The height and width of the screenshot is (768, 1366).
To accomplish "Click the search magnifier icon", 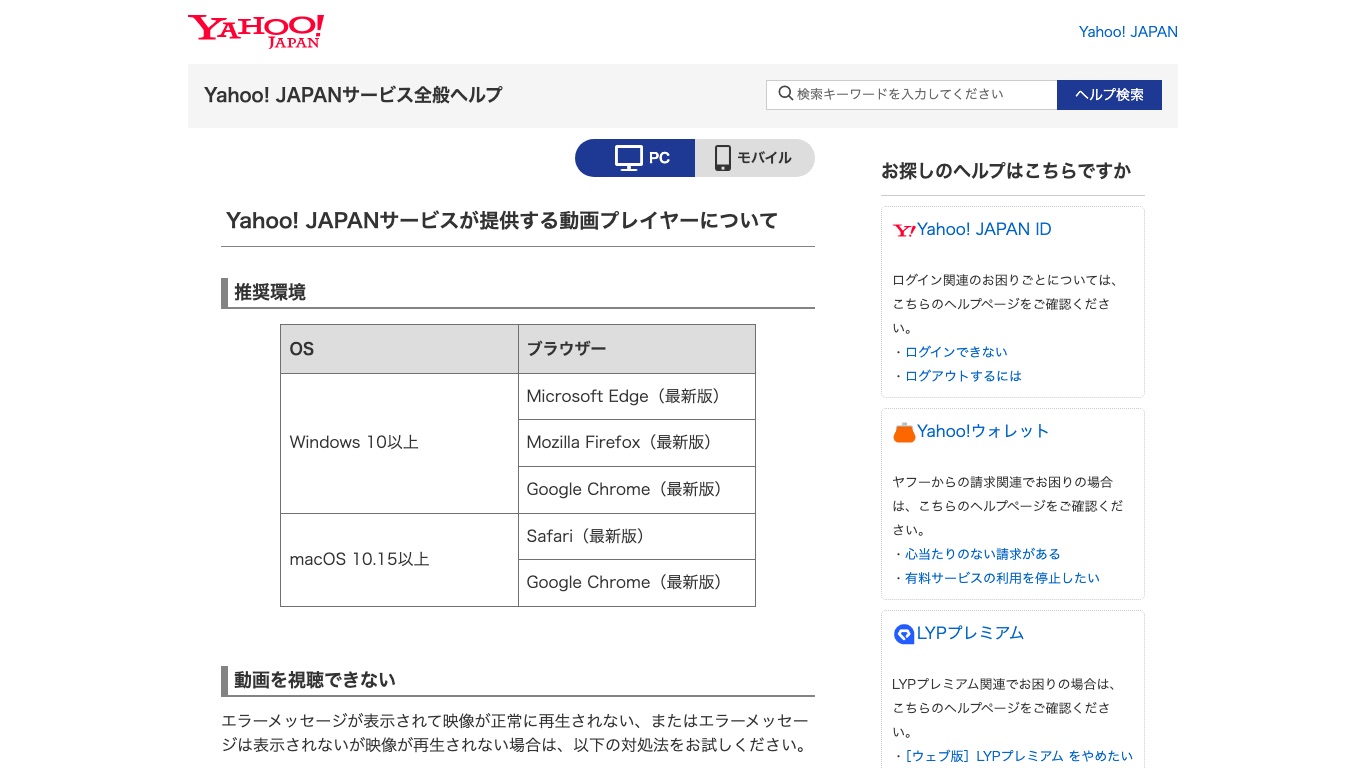I will coord(786,94).
